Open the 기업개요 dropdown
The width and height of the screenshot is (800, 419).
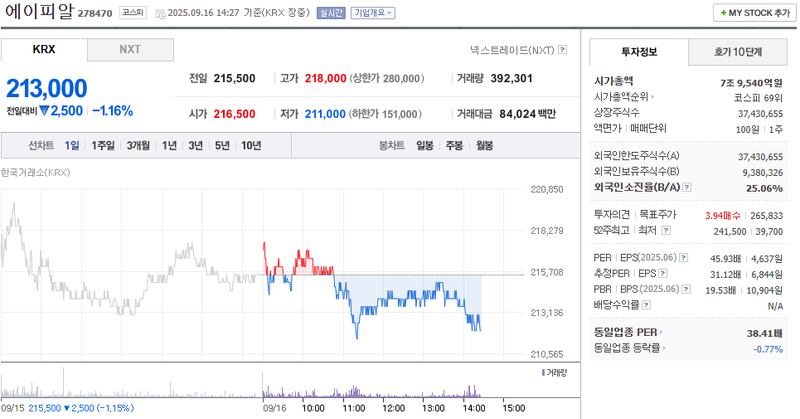point(373,13)
